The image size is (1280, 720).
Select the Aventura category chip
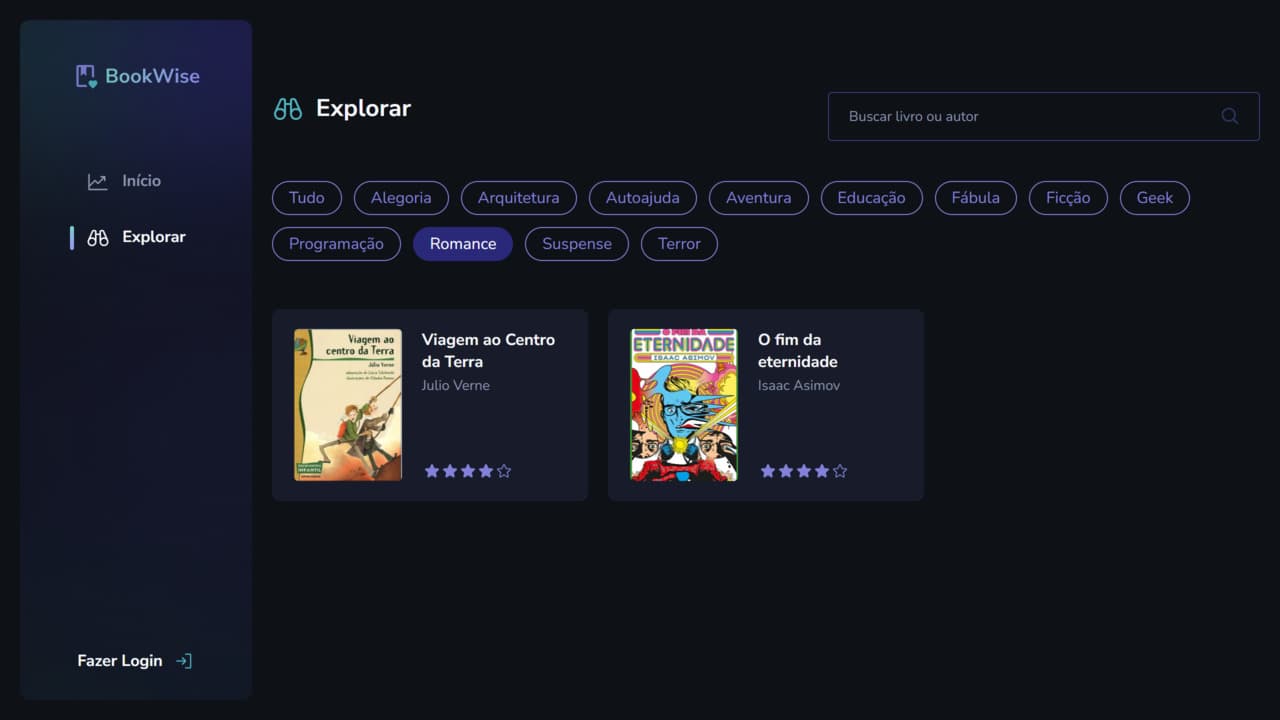tap(758, 198)
